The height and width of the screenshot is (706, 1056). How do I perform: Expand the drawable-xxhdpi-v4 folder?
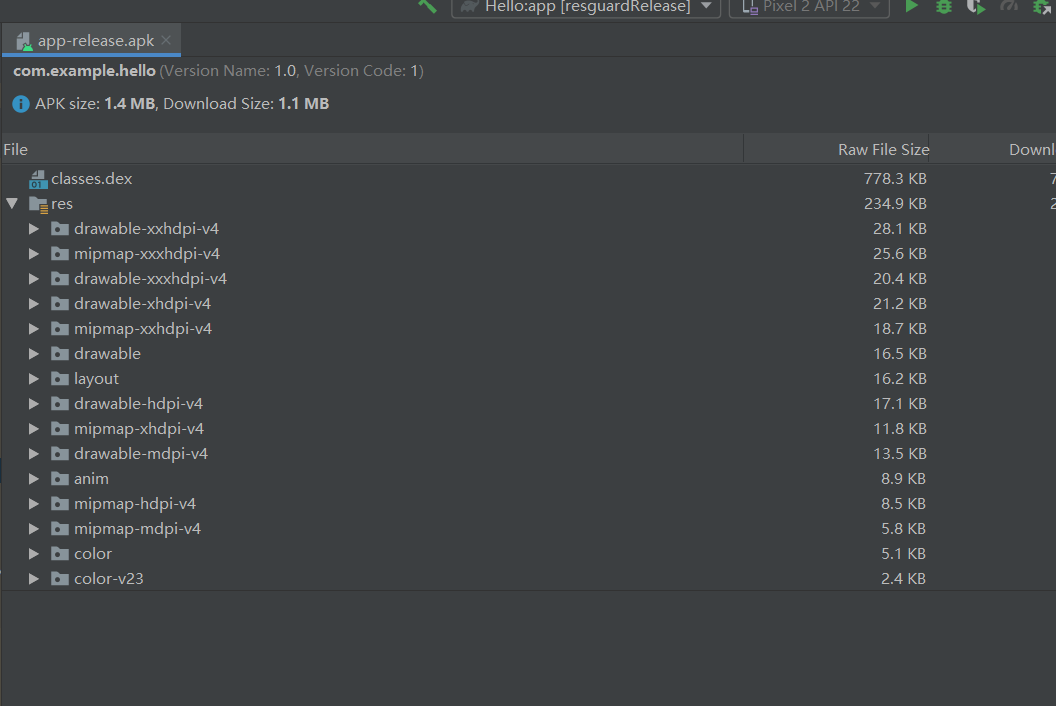click(33, 229)
